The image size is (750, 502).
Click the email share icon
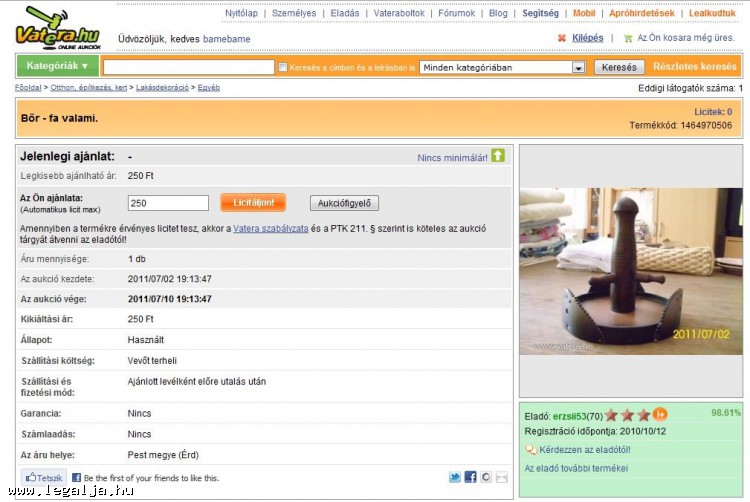point(501,477)
